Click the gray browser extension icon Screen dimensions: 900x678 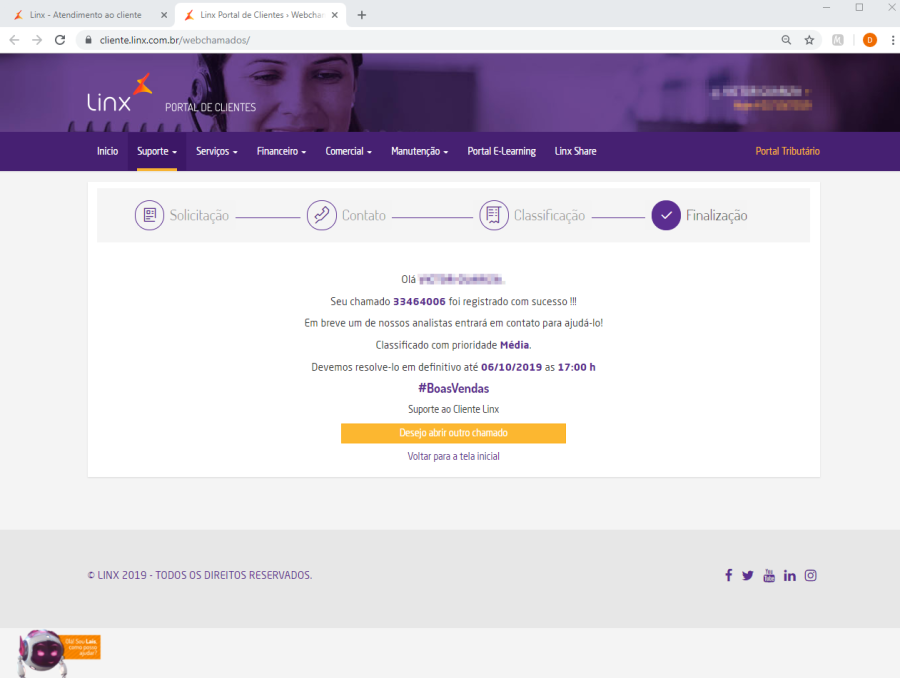(x=838, y=40)
